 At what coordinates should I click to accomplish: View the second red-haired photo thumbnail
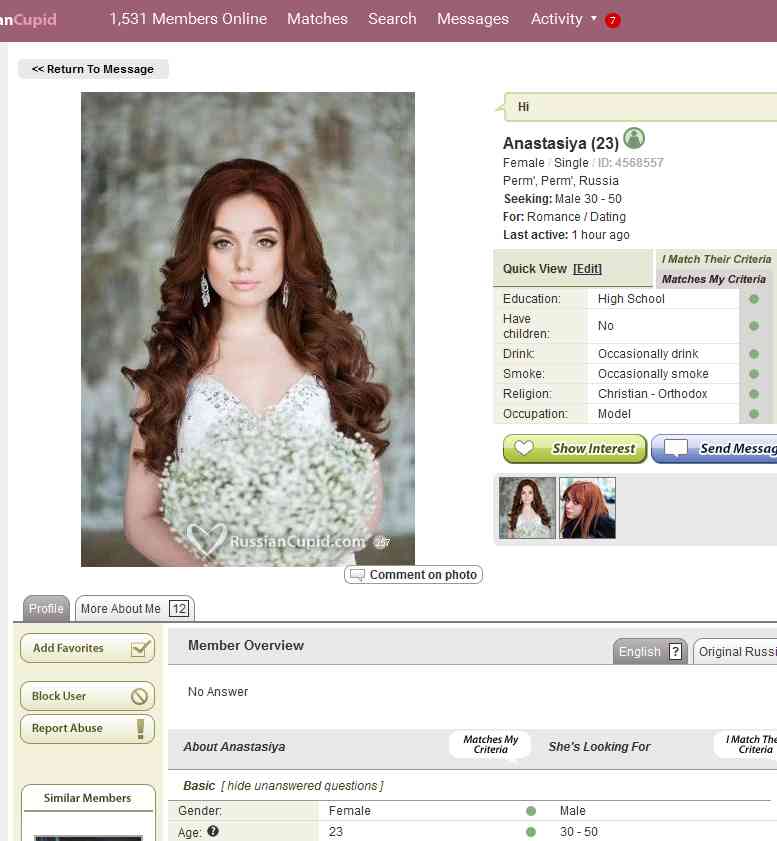click(587, 508)
